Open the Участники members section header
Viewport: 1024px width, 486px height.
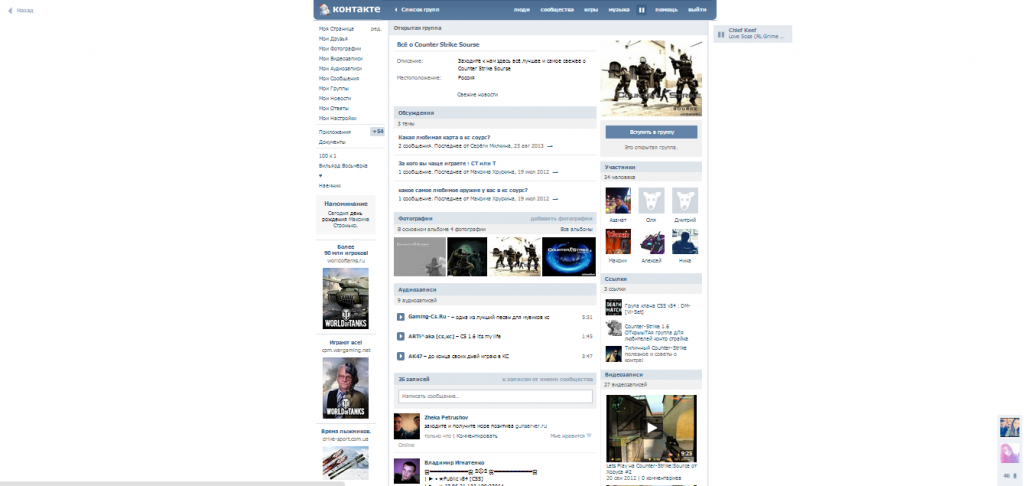coord(620,167)
